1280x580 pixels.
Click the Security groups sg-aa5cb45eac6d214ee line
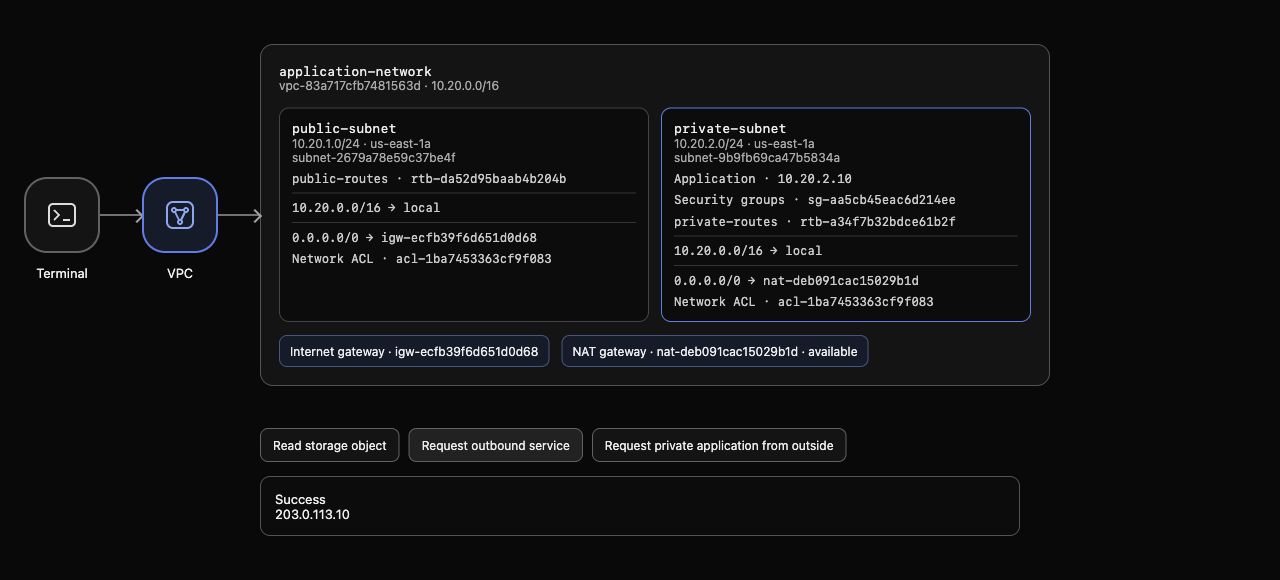815,200
